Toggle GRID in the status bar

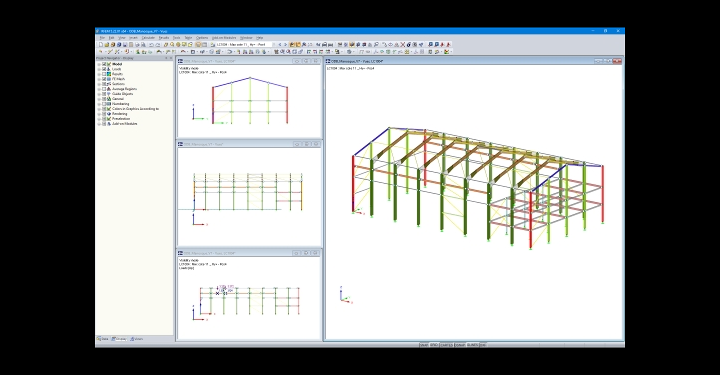click(433, 345)
